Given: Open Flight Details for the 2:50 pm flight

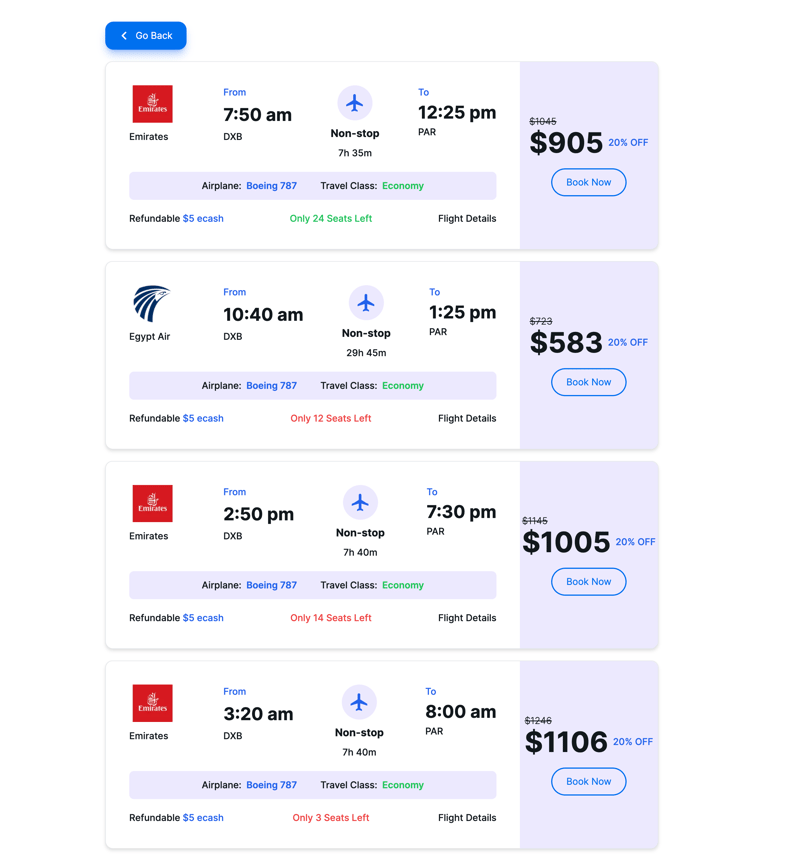Looking at the screenshot, I should (x=467, y=618).
